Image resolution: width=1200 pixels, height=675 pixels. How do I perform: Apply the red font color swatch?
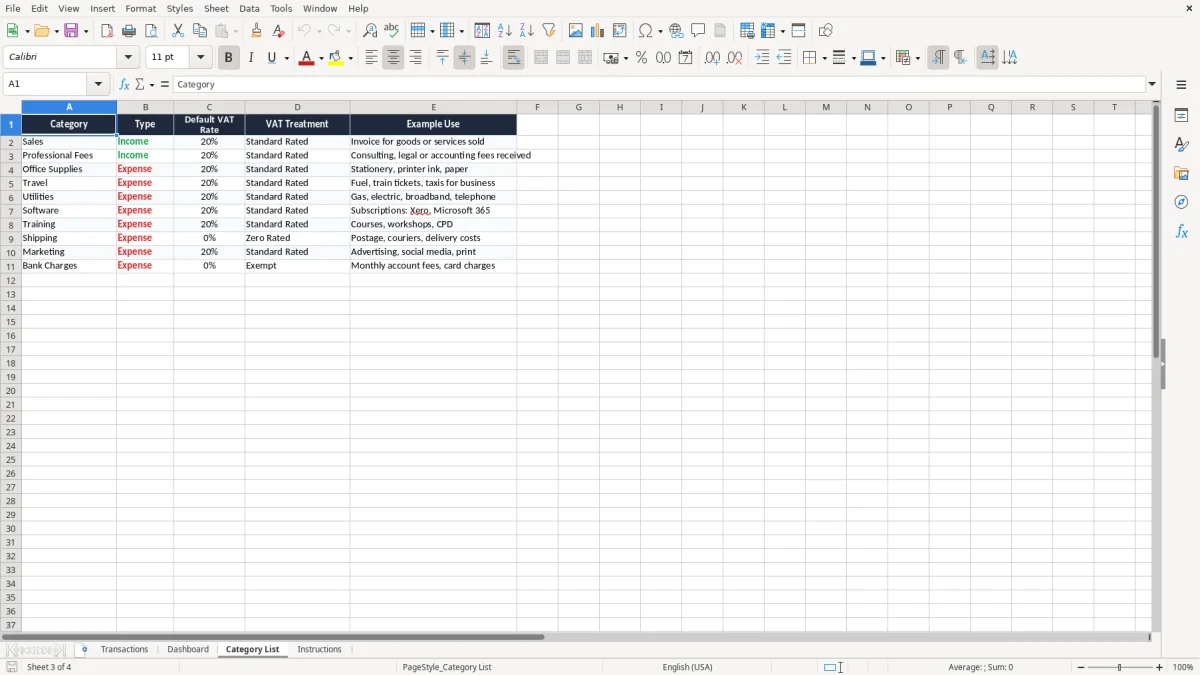point(308,58)
